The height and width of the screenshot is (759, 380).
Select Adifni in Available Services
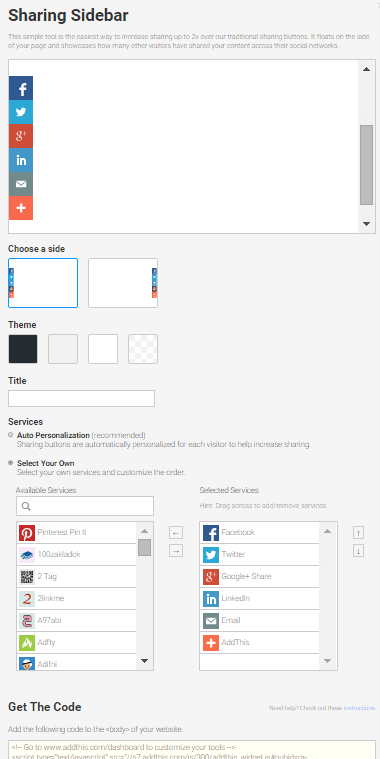77,662
